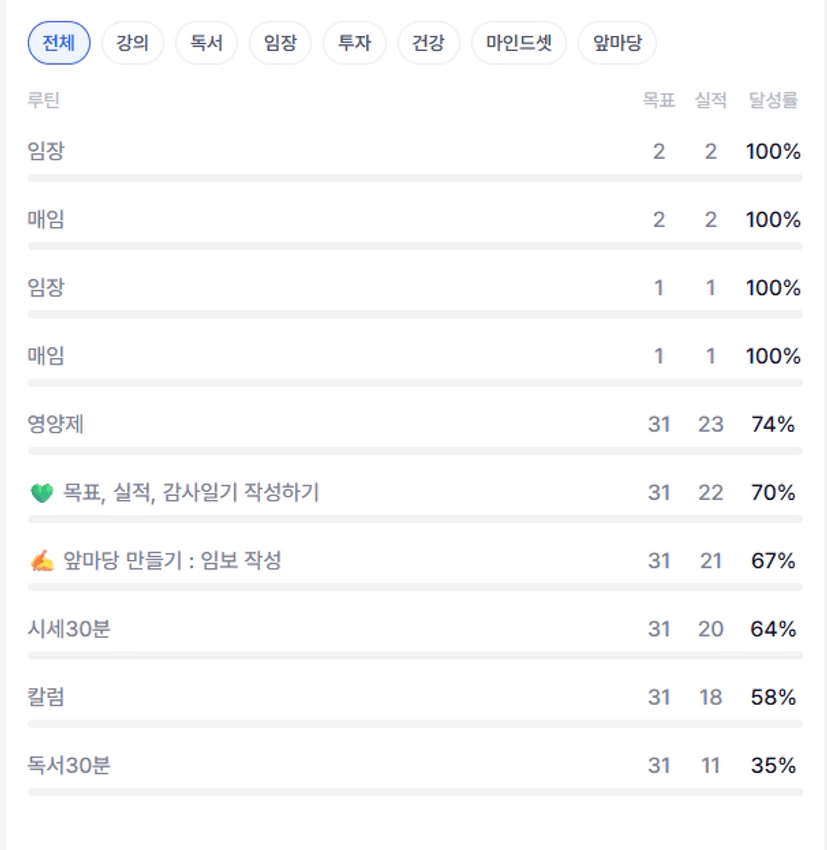The width and height of the screenshot is (827, 850).
Task: Select the 칼럼 routine row
Action: point(46,697)
